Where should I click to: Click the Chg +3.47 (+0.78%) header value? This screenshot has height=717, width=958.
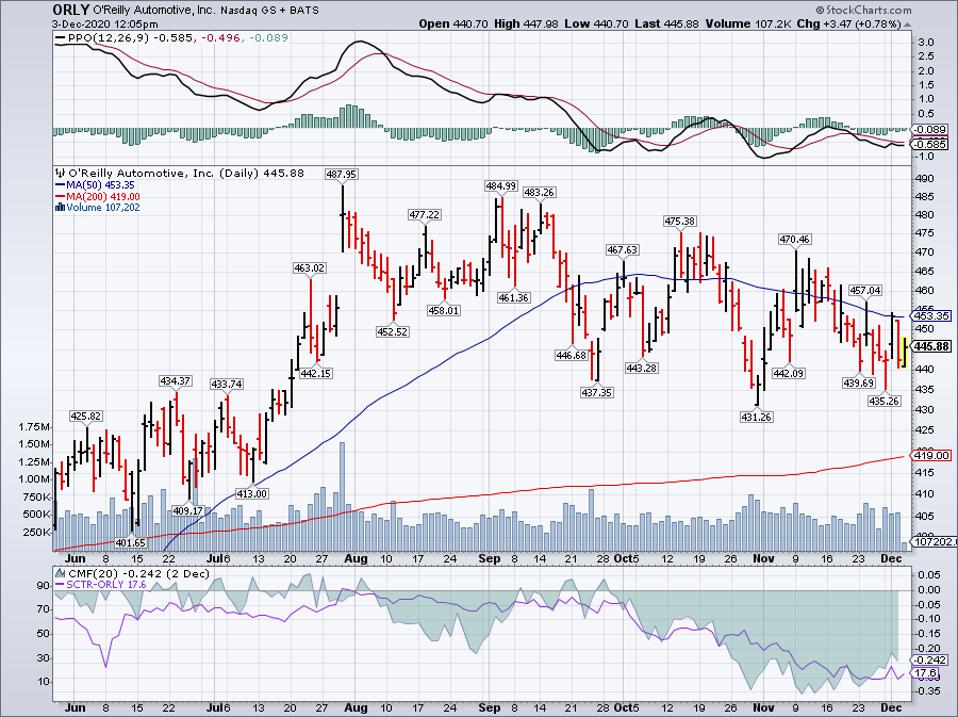coord(849,24)
